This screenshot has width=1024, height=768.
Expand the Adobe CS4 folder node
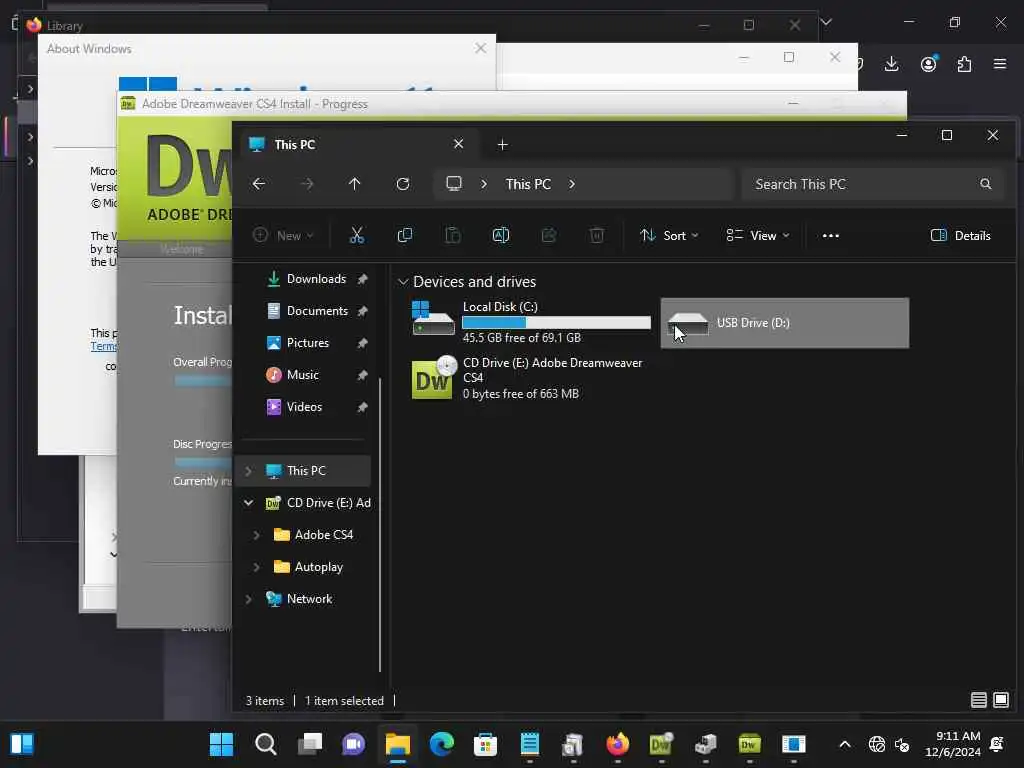[x=256, y=535]
